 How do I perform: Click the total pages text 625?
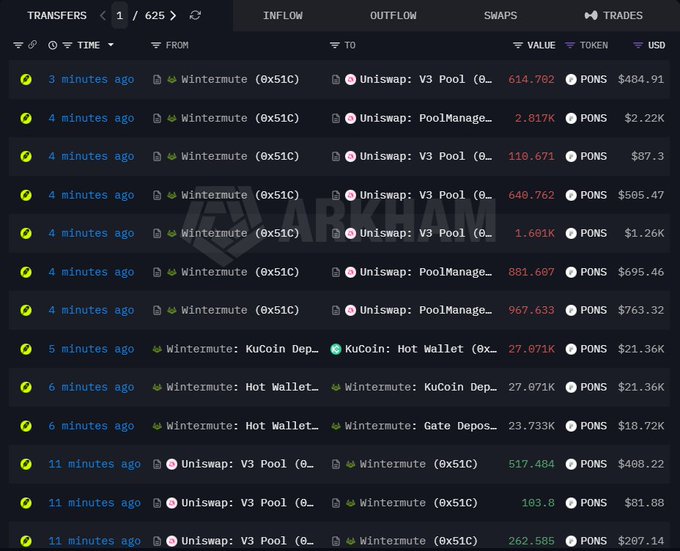[155, 16]
